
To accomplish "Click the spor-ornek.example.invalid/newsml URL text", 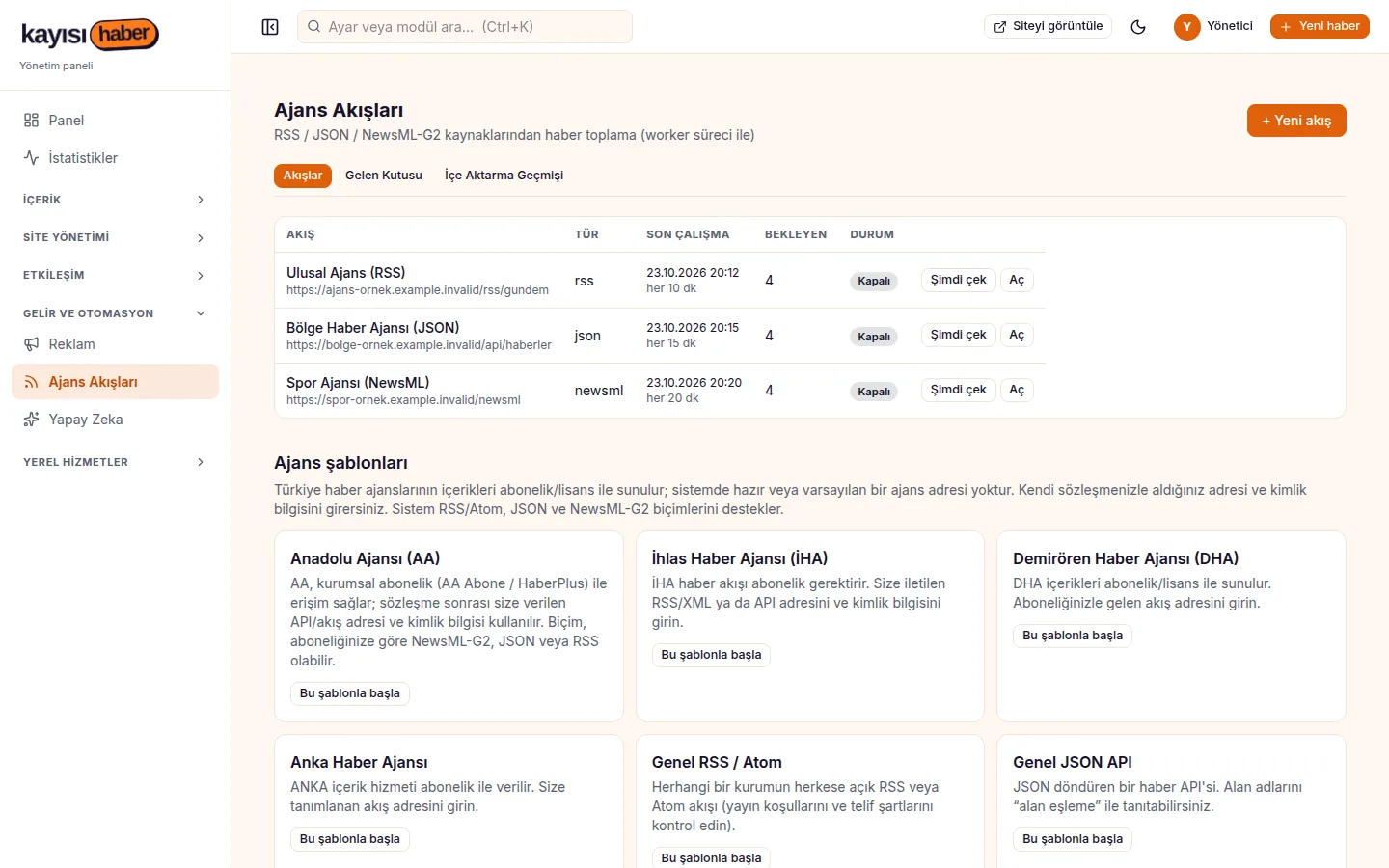I will [403, 400].
